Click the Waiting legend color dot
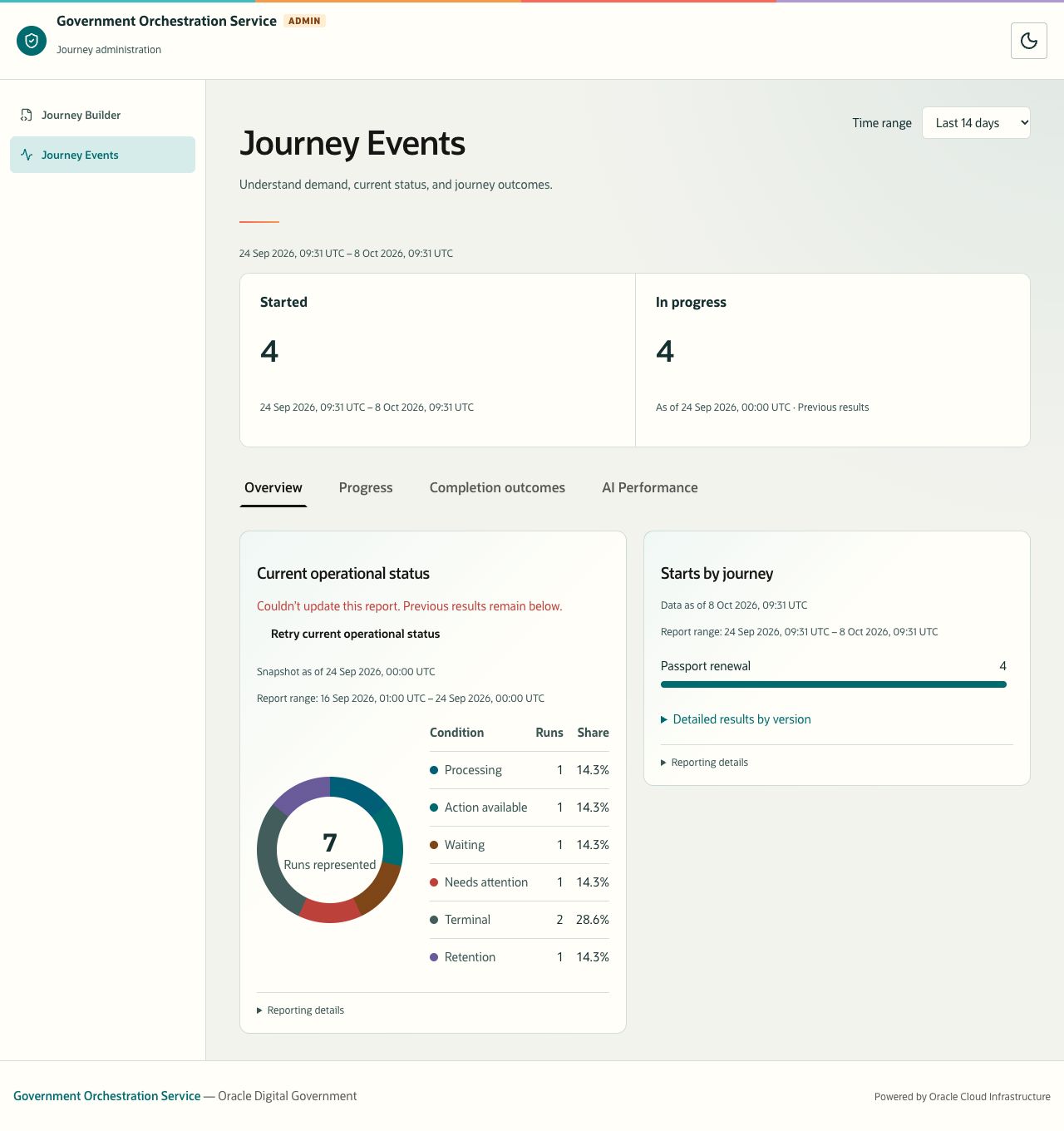 pyautogui.click(x=434, y=845)
